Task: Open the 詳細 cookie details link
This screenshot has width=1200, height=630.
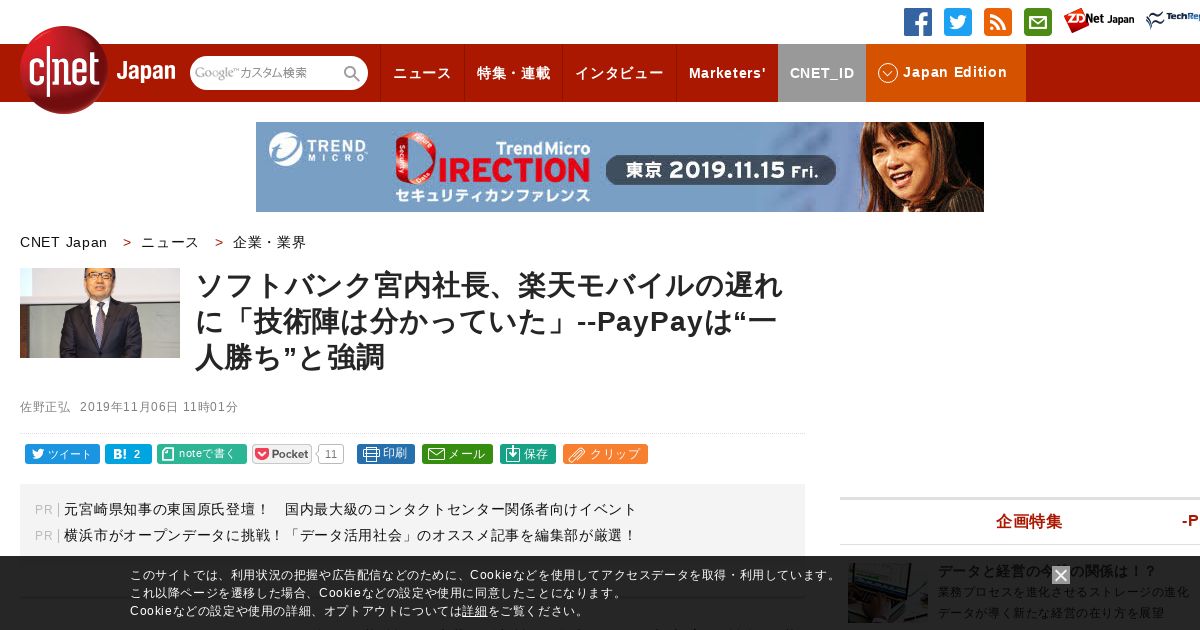Action: [475, 611]
